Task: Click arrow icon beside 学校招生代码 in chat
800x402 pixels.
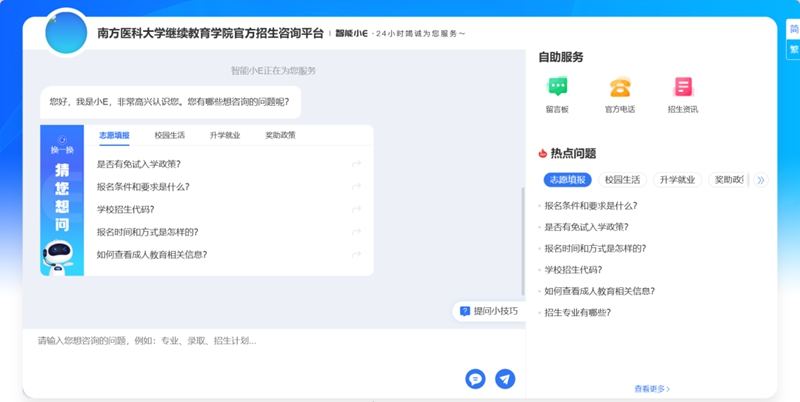Action: pyautogui.click(x=356, y=209)
